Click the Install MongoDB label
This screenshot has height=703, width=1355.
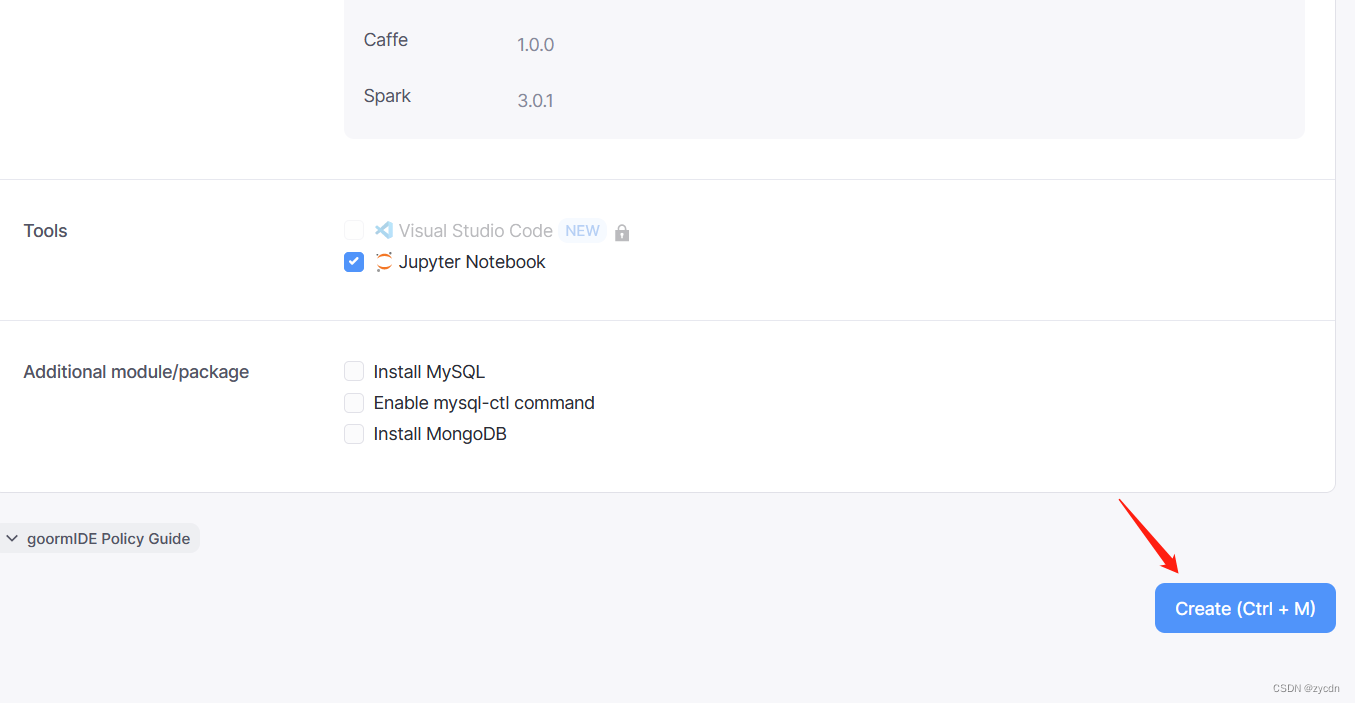click(x=440, y=434)
